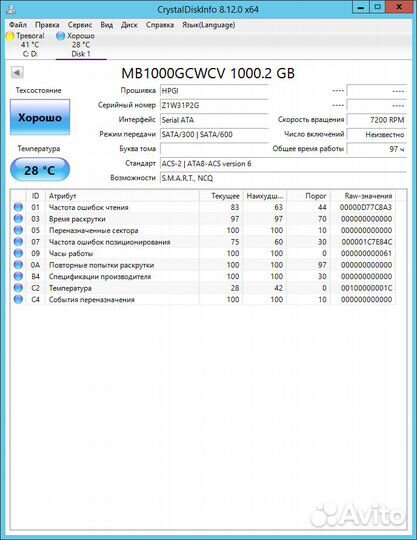Viewport: 417px width, 540px height.
Task: Click the blue Хорошо status icon in disk list
Action: click(x=61, y=36)
